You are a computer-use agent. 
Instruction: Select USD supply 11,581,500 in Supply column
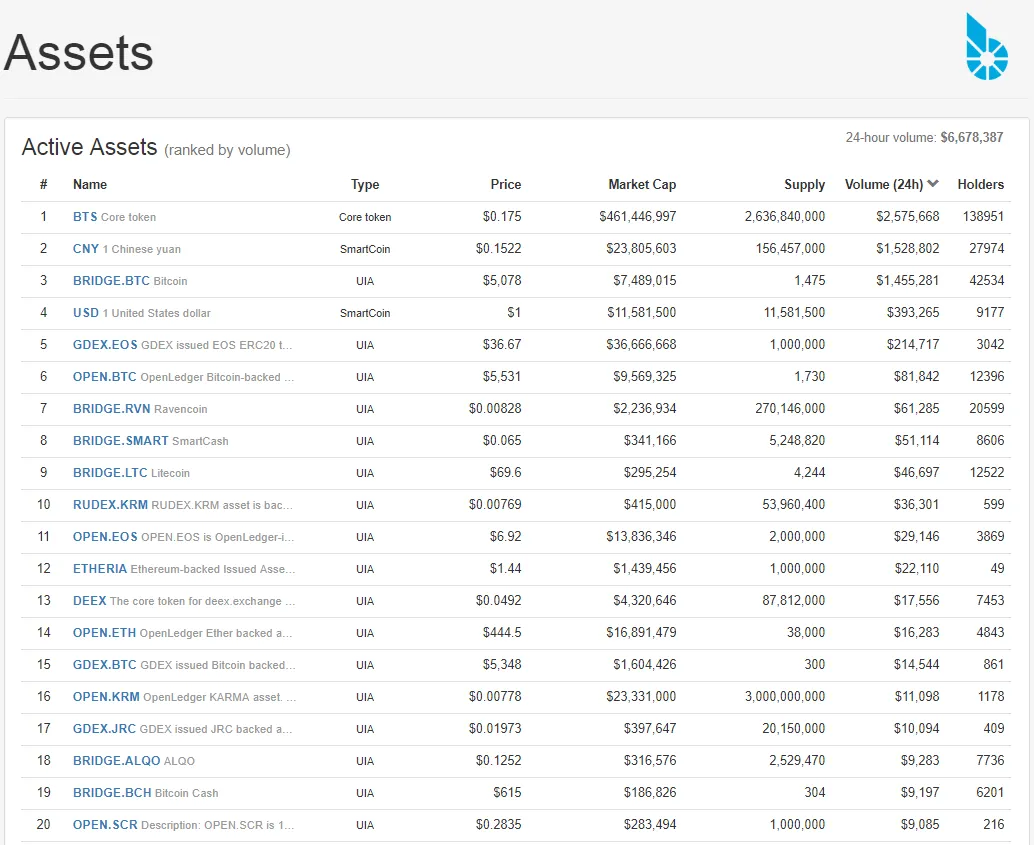click(794, 313)
